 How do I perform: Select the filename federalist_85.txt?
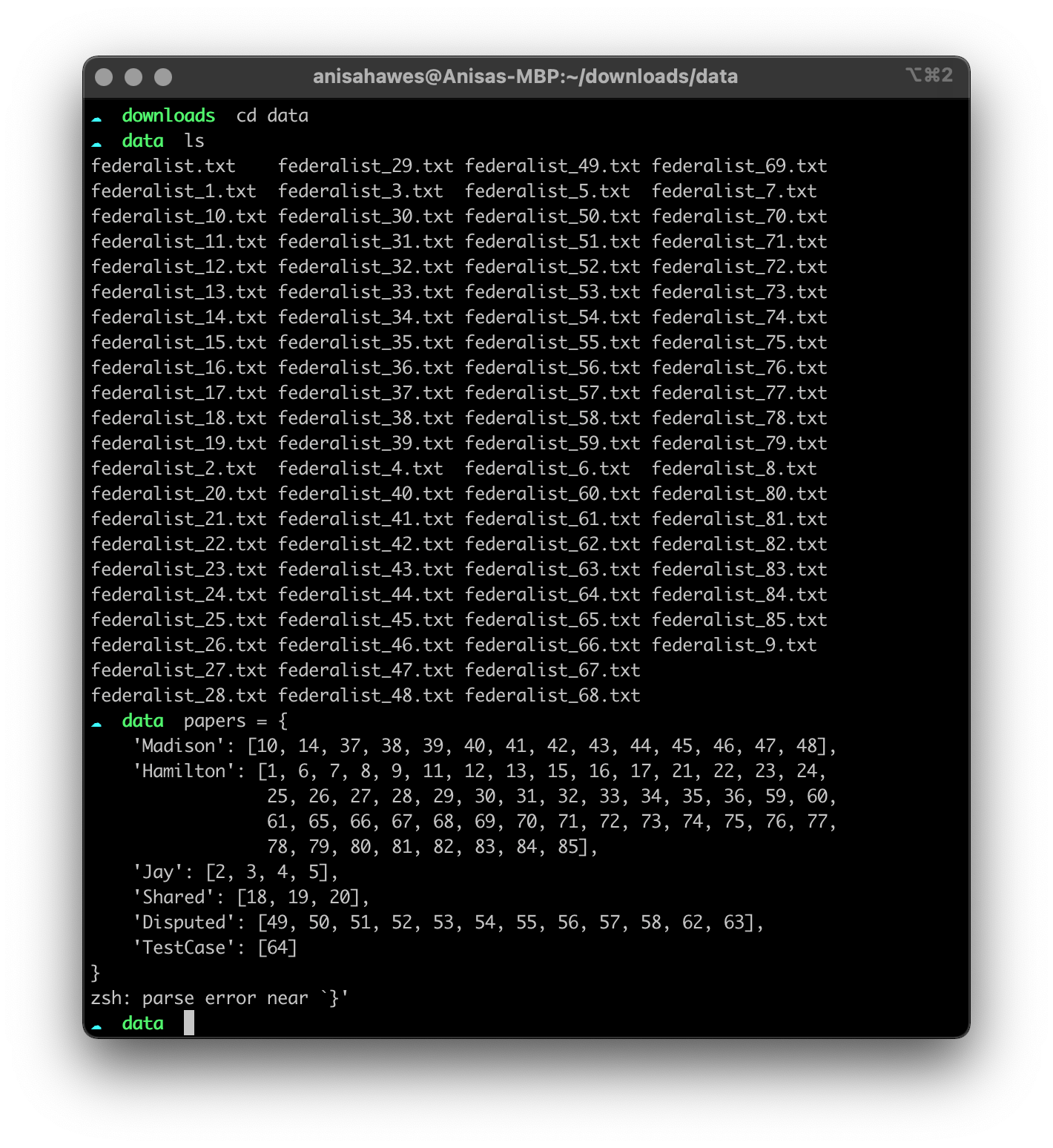[x=739, y=619]
